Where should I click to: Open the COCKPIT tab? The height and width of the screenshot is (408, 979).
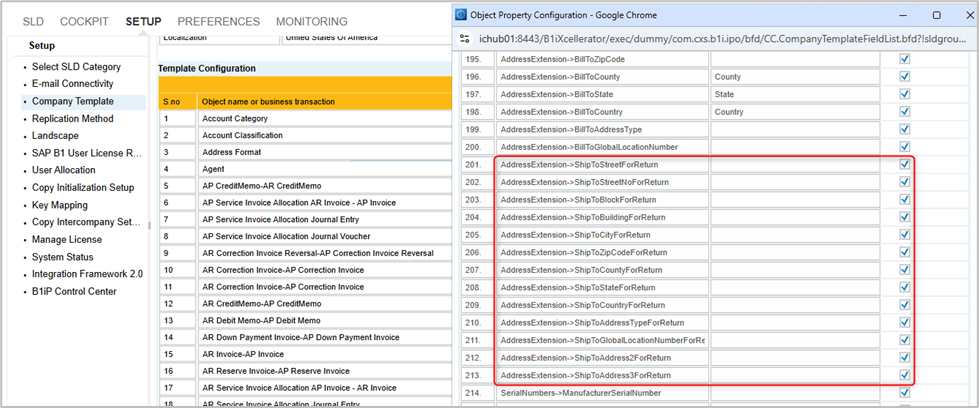pos(84,21)
